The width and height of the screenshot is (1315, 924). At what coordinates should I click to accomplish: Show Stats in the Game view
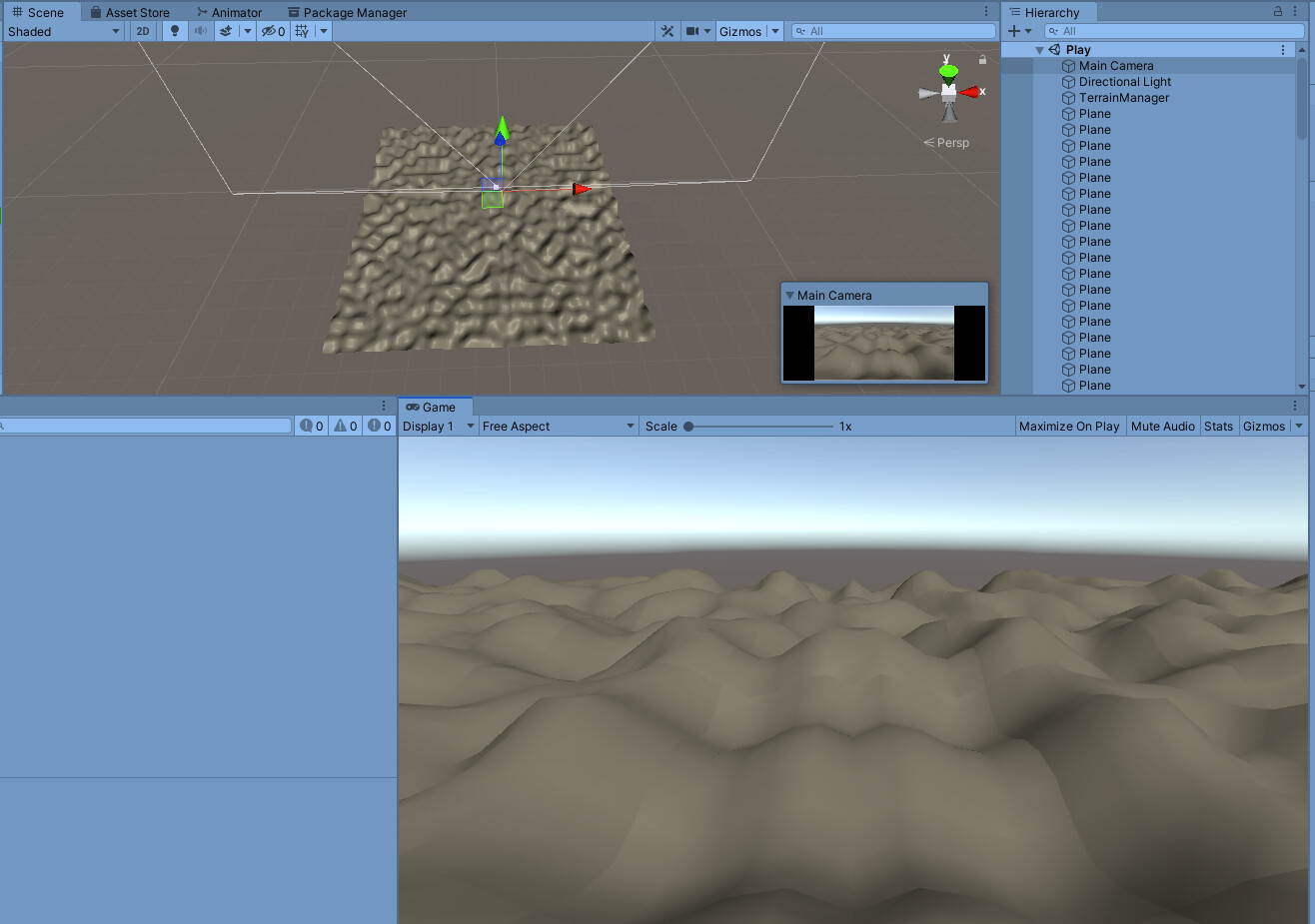pyautogui.click(x=1218, y=426)
